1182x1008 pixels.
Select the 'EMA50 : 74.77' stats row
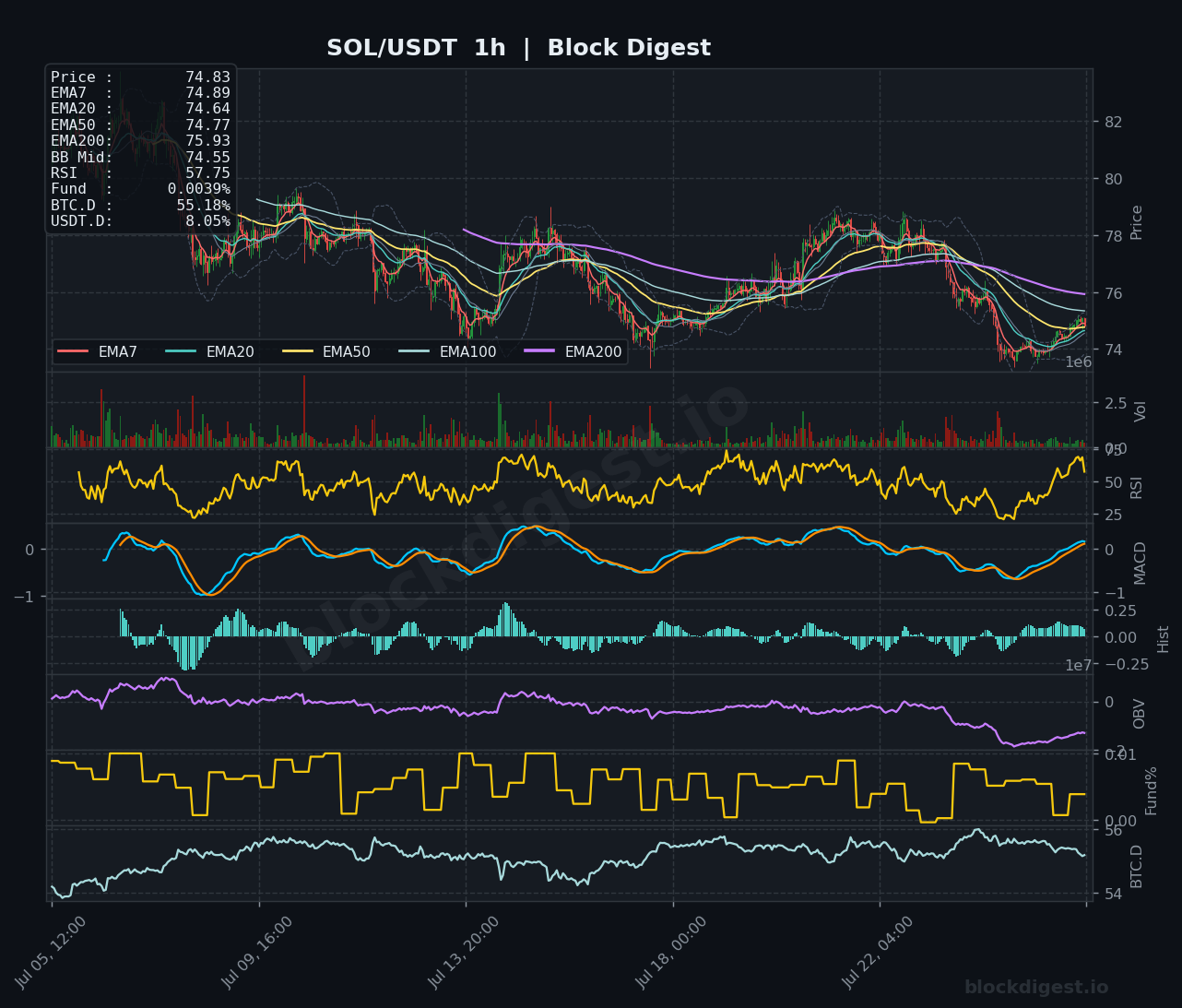(x=140, y=125)
